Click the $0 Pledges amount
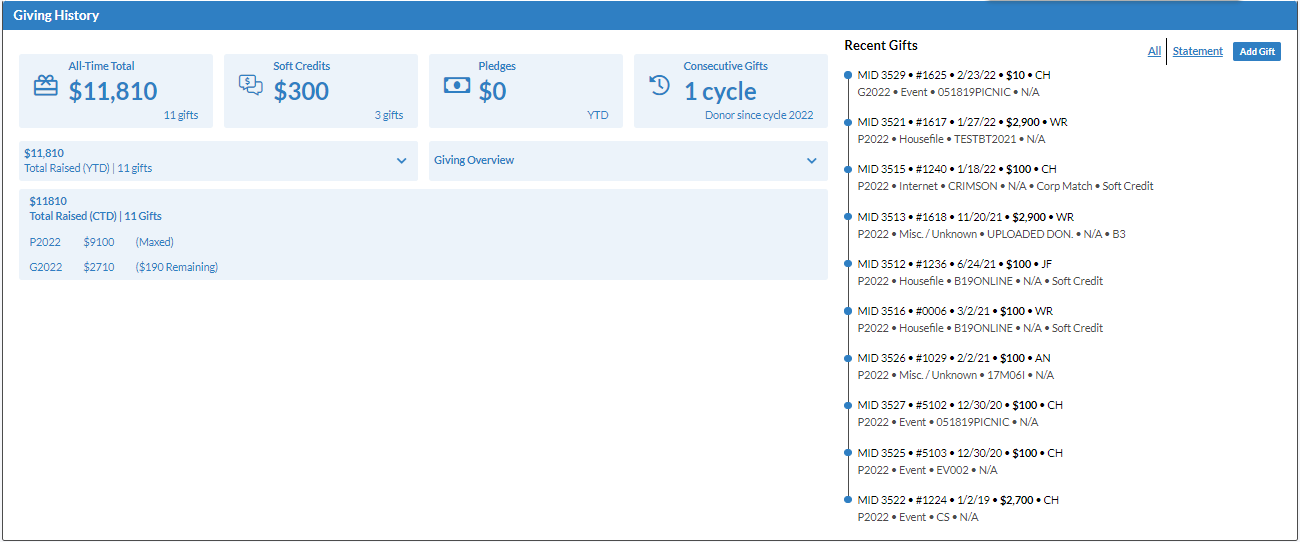This screenshot has height=542, width=1300. (492, 91)
